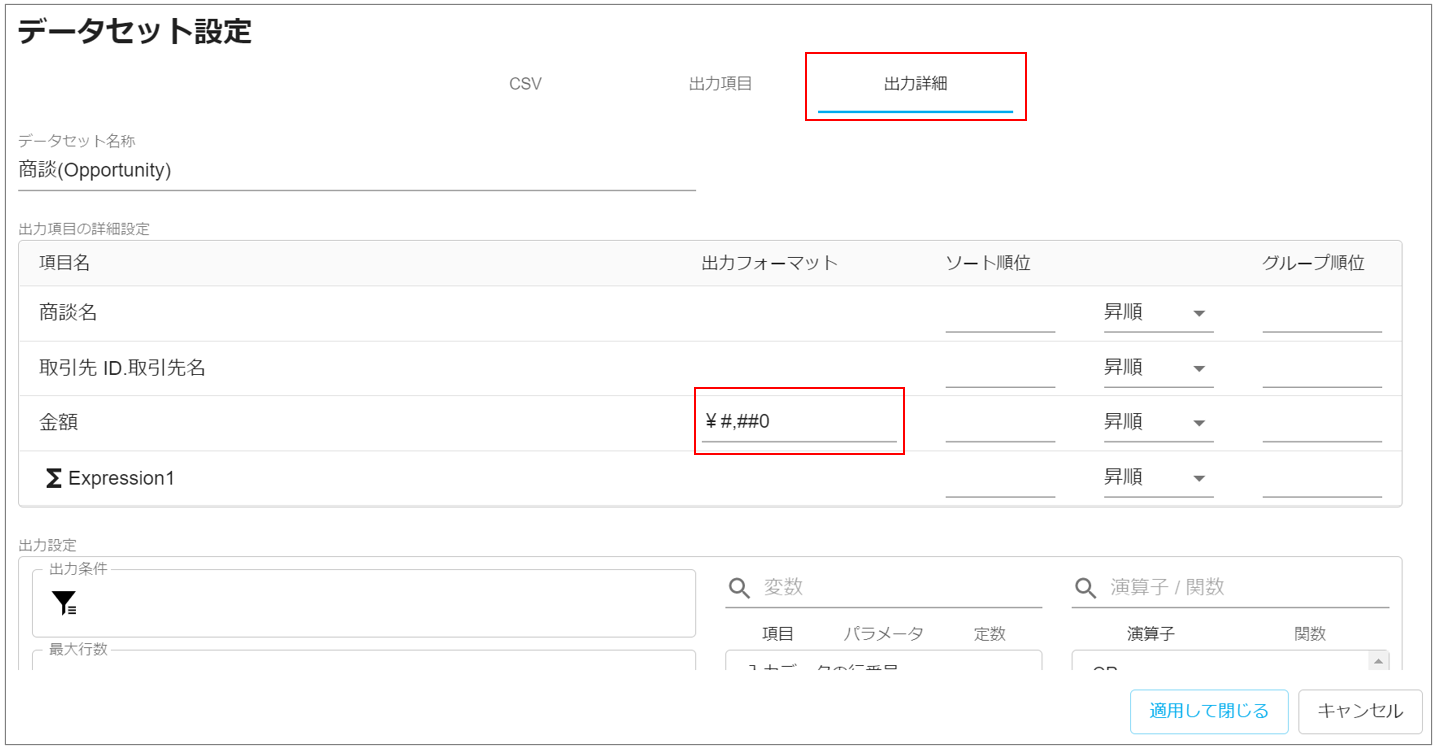This screenshot has width=1438, height=750.
Task: Click the キャンセル button
Action: click(x=1359, y=711)
